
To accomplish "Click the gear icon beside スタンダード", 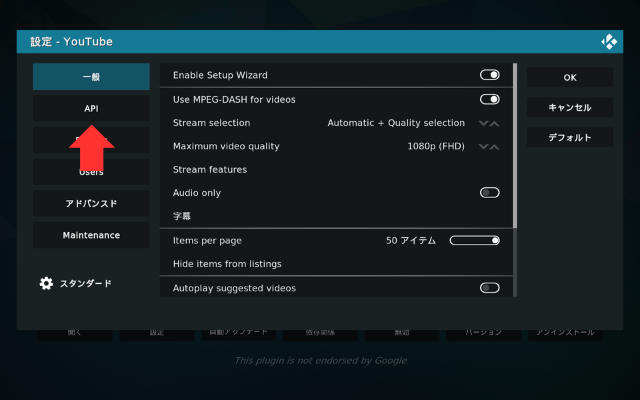I will [x=46, y=283].
